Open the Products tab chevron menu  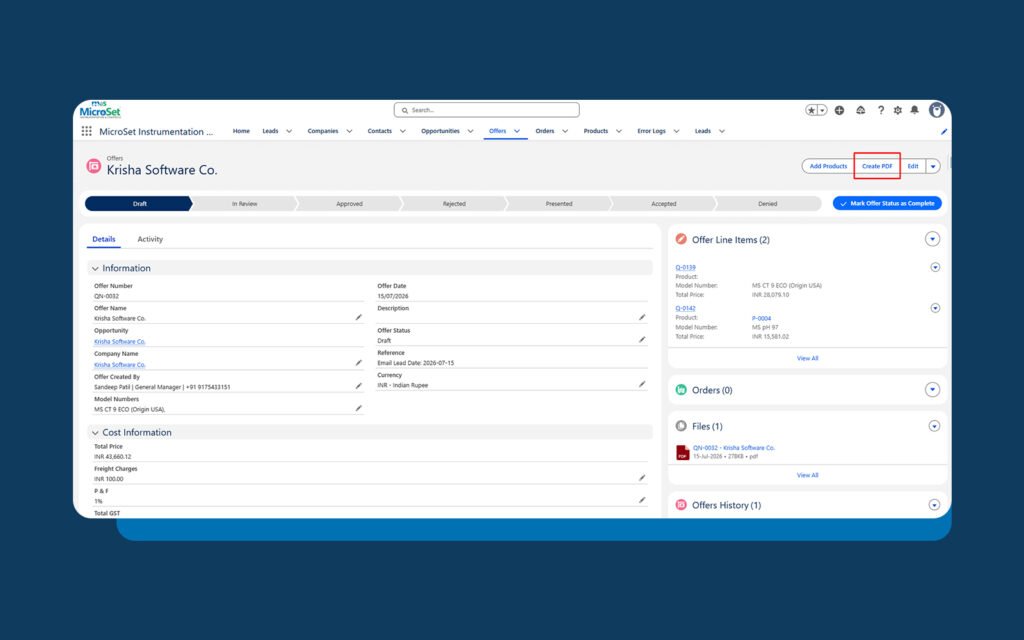pyautogui.click(x=619, y=131)
